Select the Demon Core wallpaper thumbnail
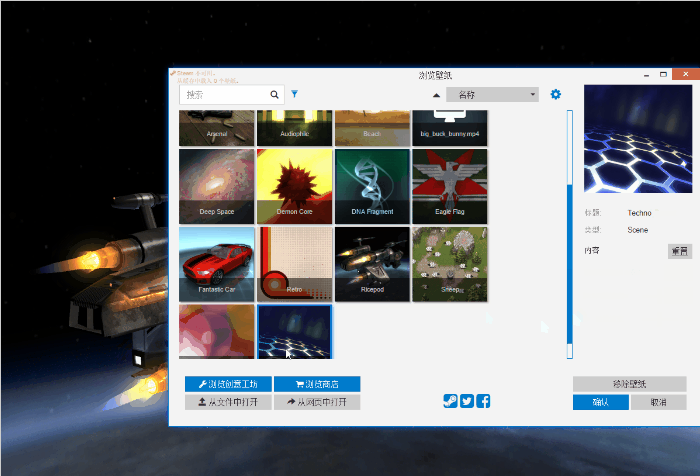700x476 pixels. 295,186
